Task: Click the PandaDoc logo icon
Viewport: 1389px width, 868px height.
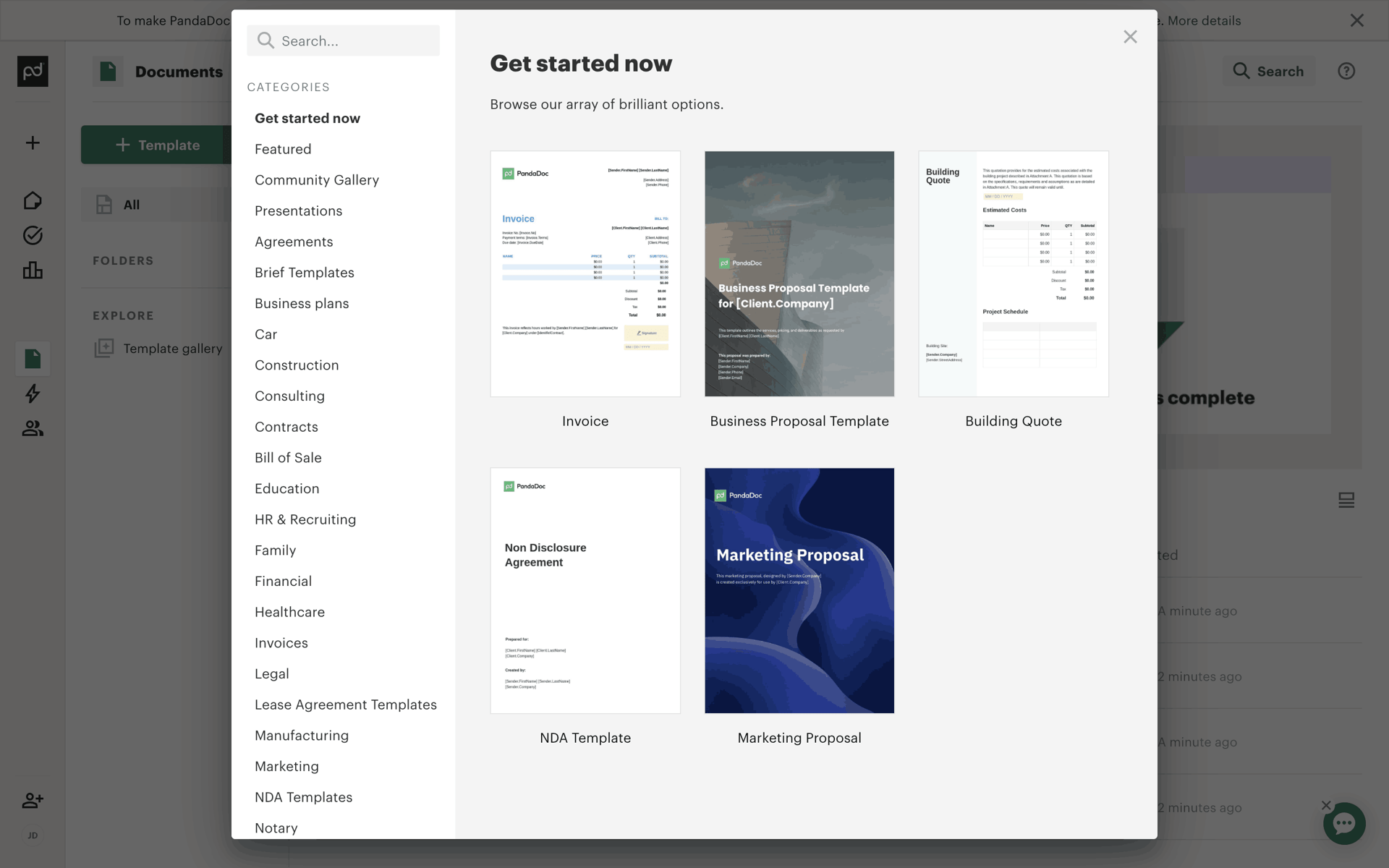Action: (33, 71)
